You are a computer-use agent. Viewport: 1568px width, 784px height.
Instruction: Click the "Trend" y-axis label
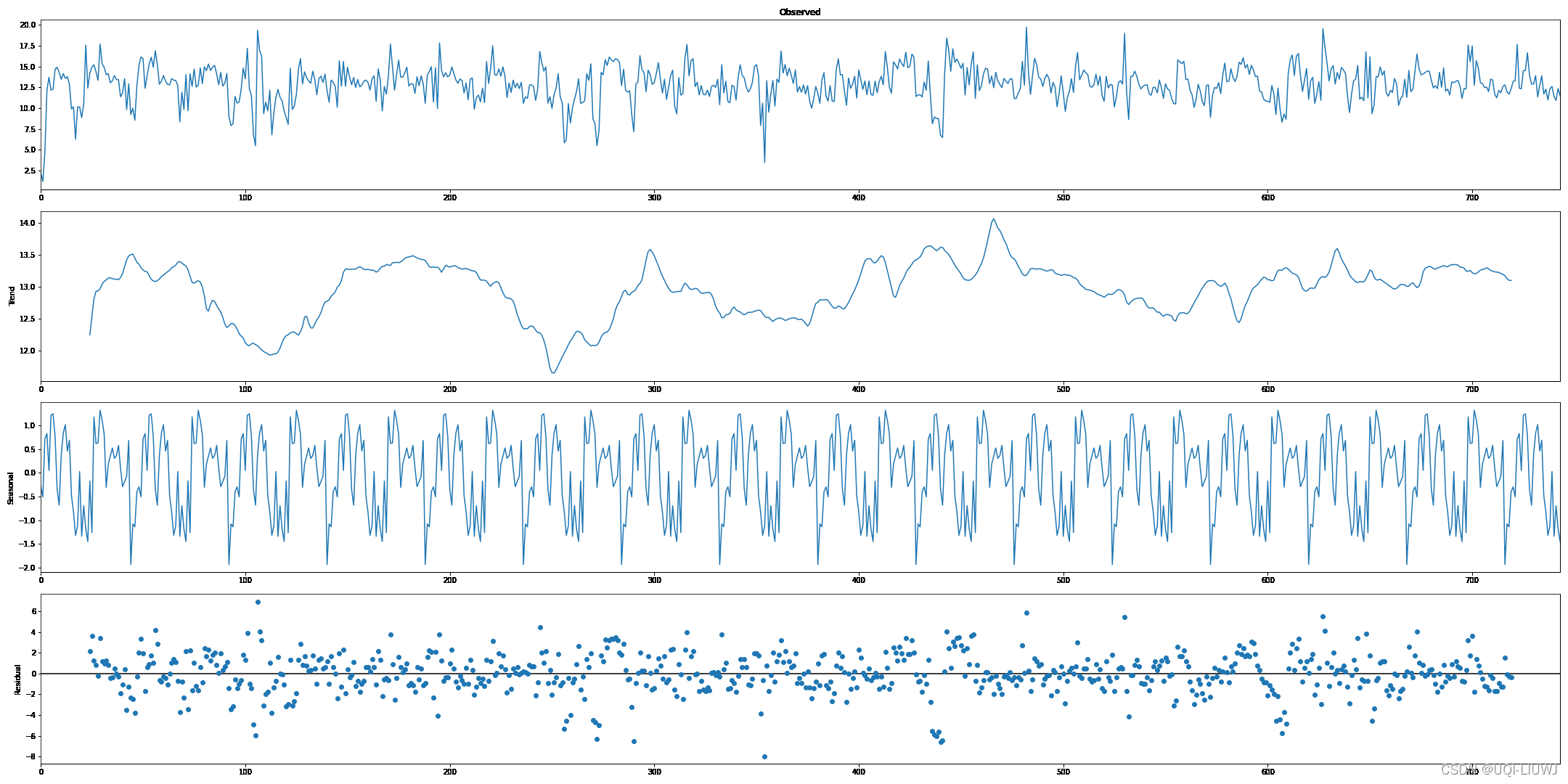tap(12, 295)
